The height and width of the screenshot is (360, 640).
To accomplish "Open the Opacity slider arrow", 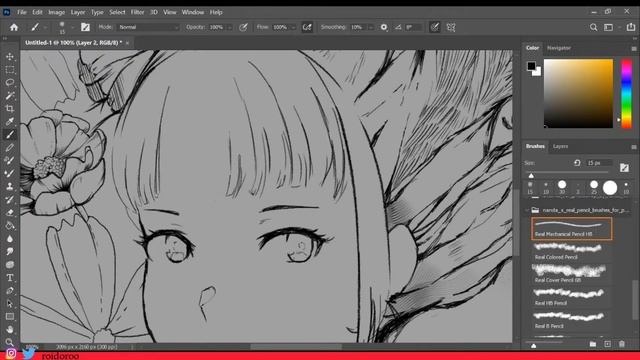I will pyautogui.click(x=230, y=27).
